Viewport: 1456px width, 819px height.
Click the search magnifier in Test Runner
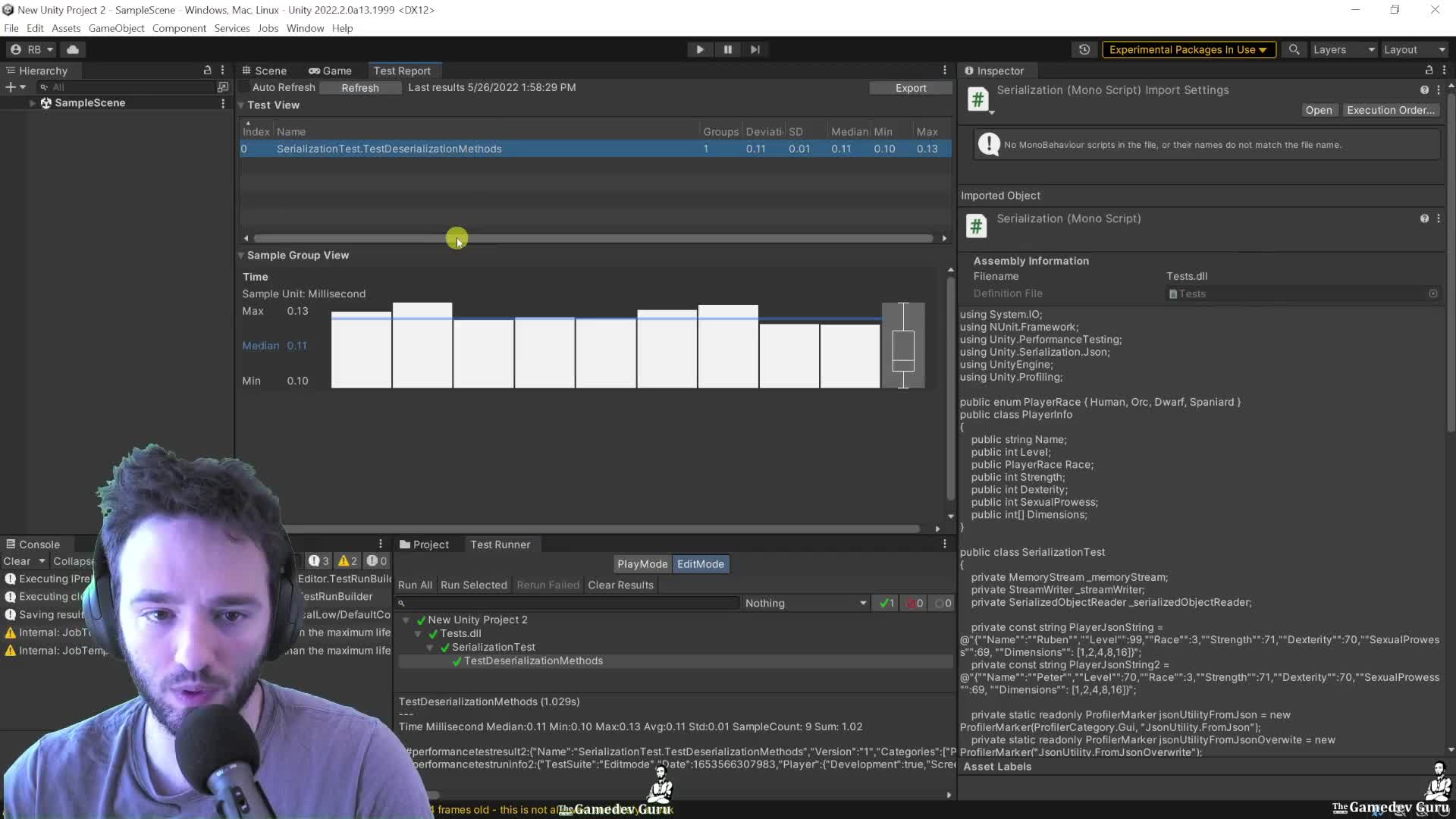tap(403, 603)
